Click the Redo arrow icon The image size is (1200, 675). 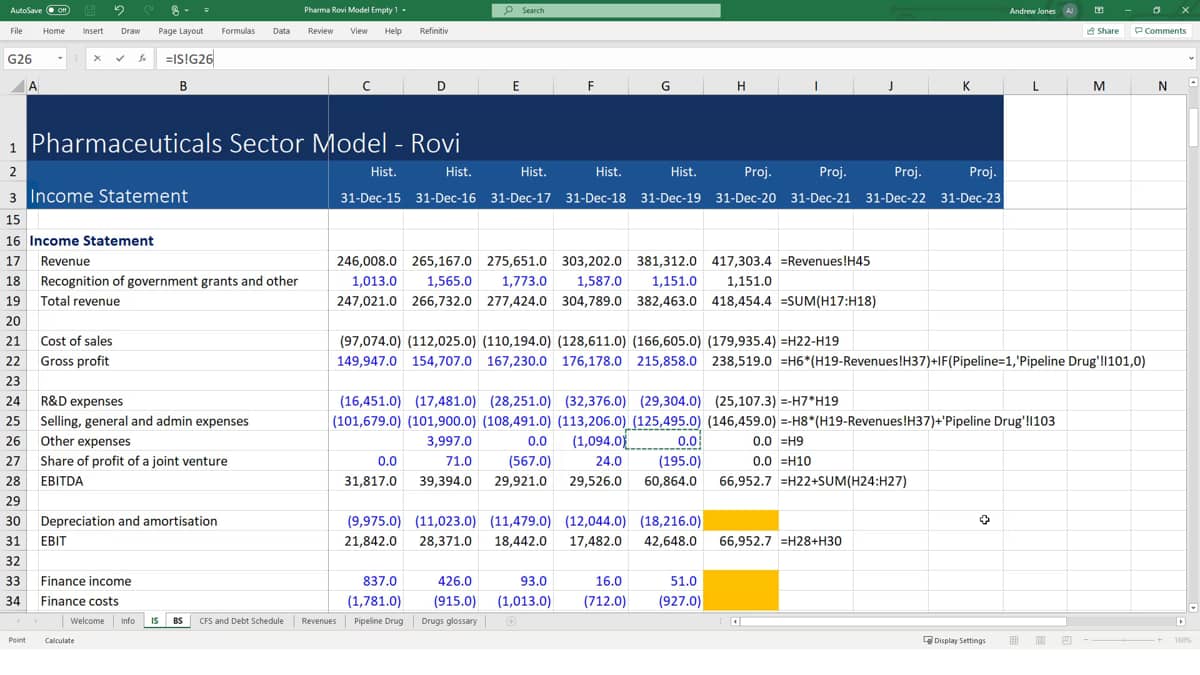click(150, 11)
